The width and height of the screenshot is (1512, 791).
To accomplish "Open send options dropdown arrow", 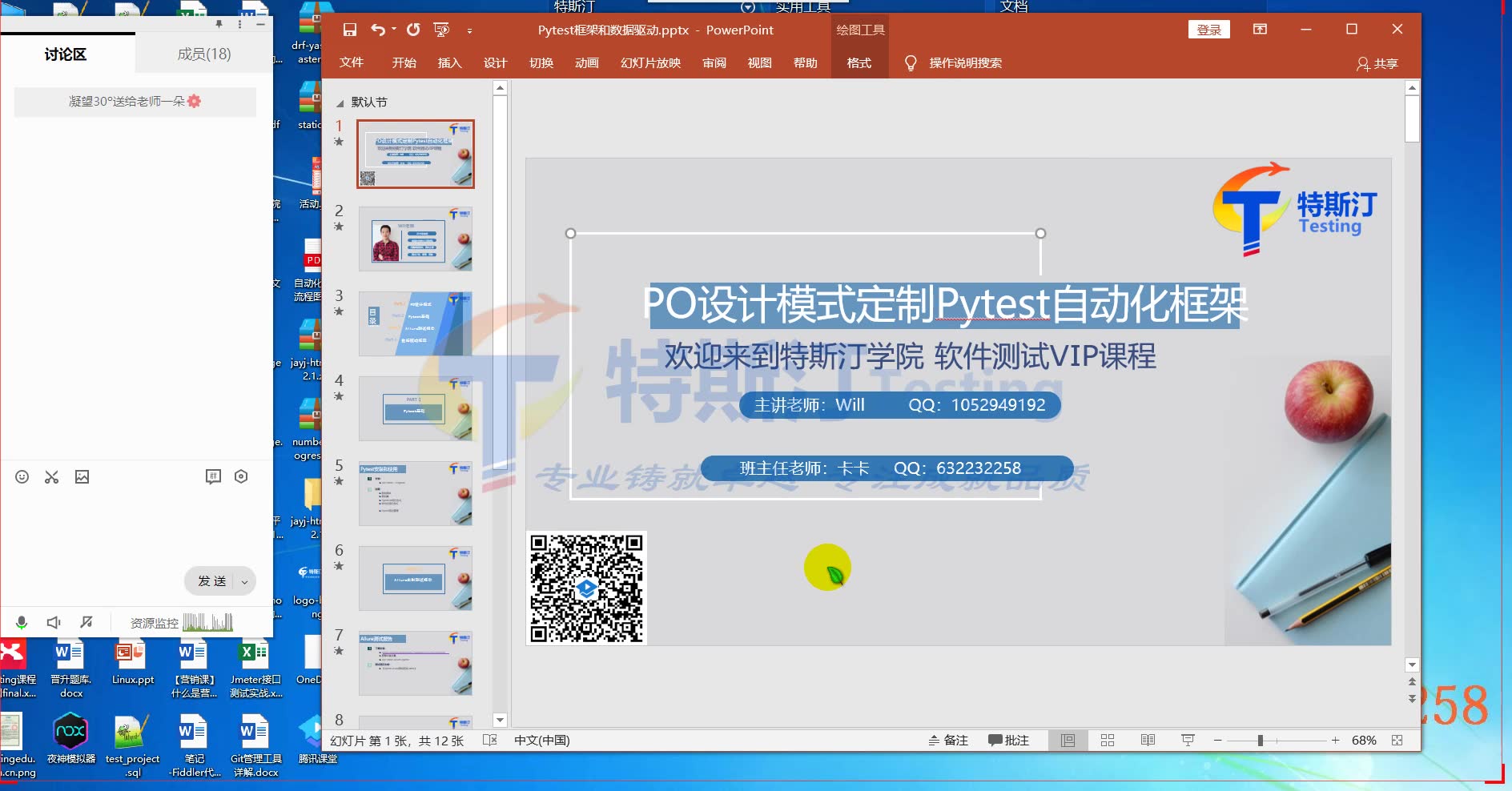I will point(244,581).
